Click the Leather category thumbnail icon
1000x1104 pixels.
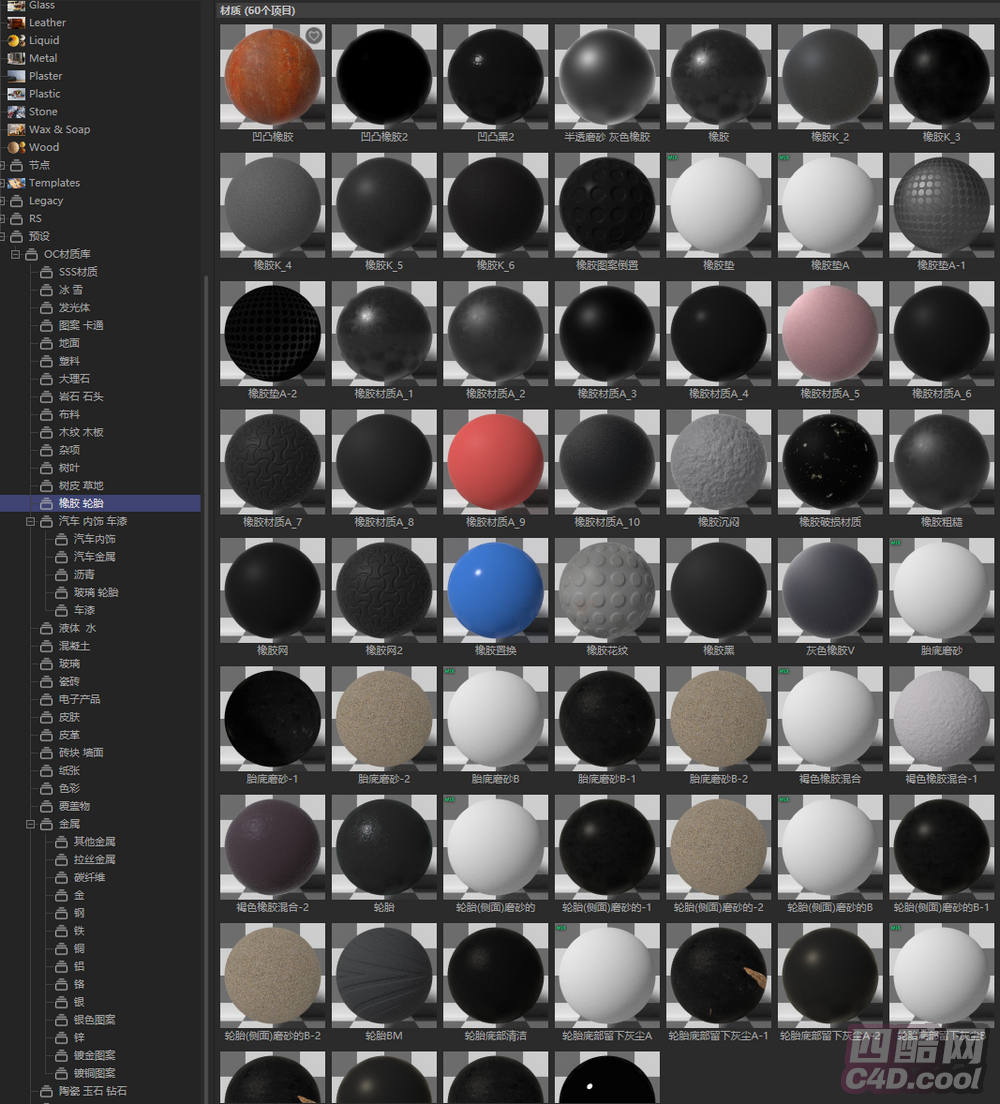coord(16,23)
